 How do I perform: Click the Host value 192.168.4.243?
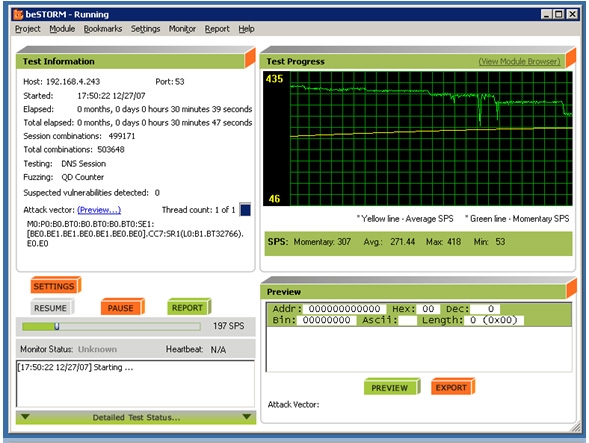[x=73, y=82]
